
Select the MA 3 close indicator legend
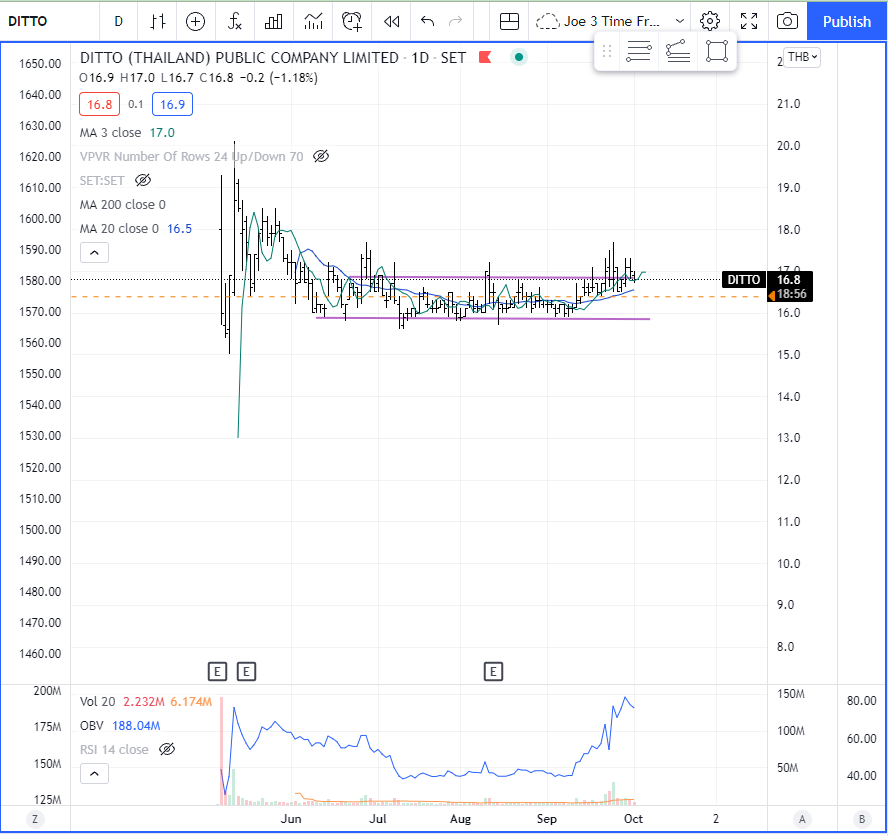110,133
